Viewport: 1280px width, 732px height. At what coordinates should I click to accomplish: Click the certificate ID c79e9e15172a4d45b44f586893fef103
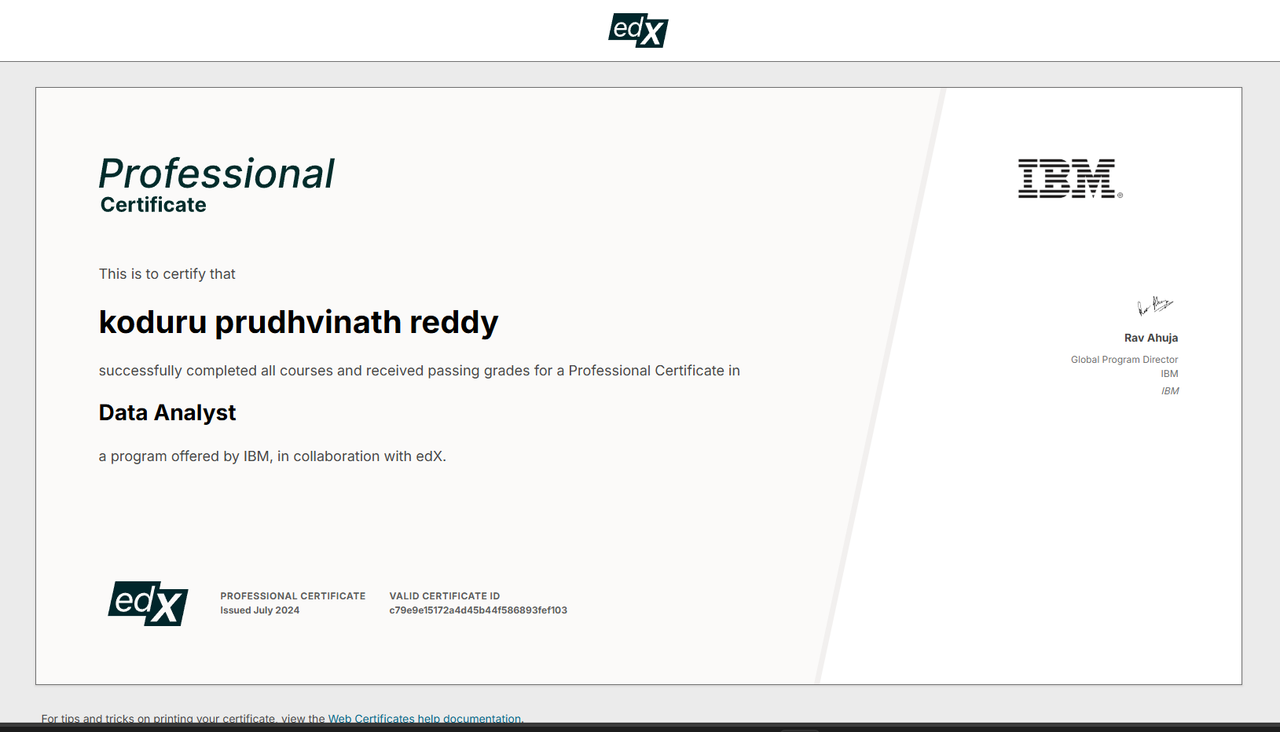tap(478, 610)
